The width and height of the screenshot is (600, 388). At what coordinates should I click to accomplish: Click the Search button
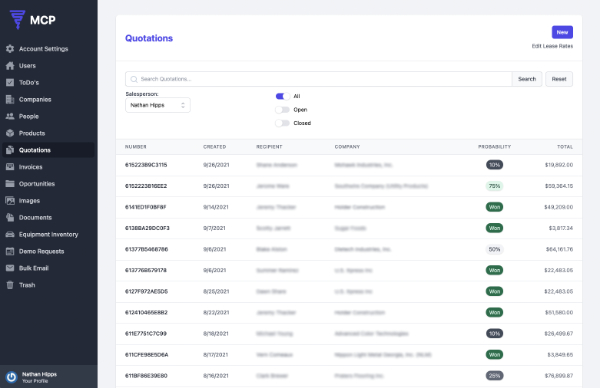[527, 79]
